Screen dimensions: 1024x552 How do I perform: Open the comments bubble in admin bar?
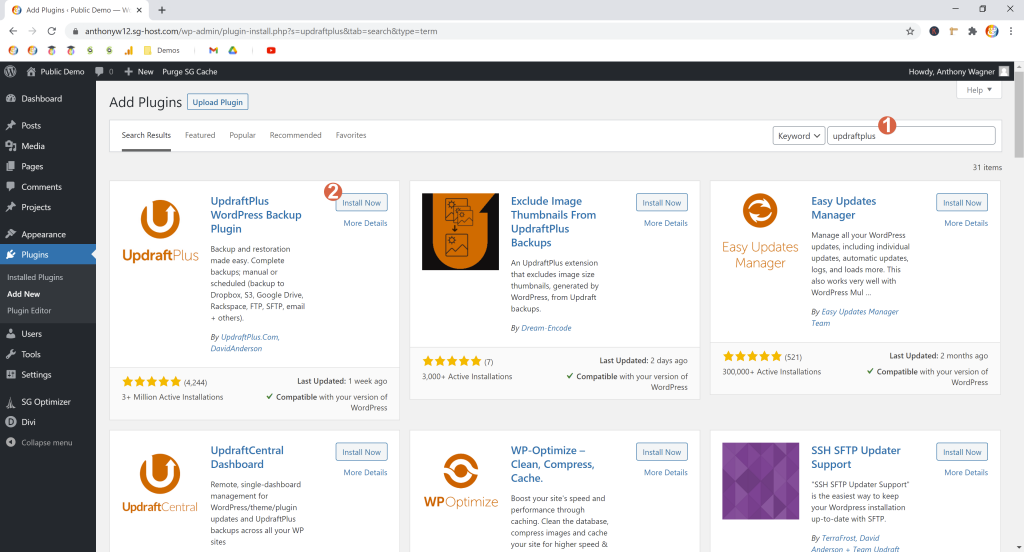click(104, 71)
